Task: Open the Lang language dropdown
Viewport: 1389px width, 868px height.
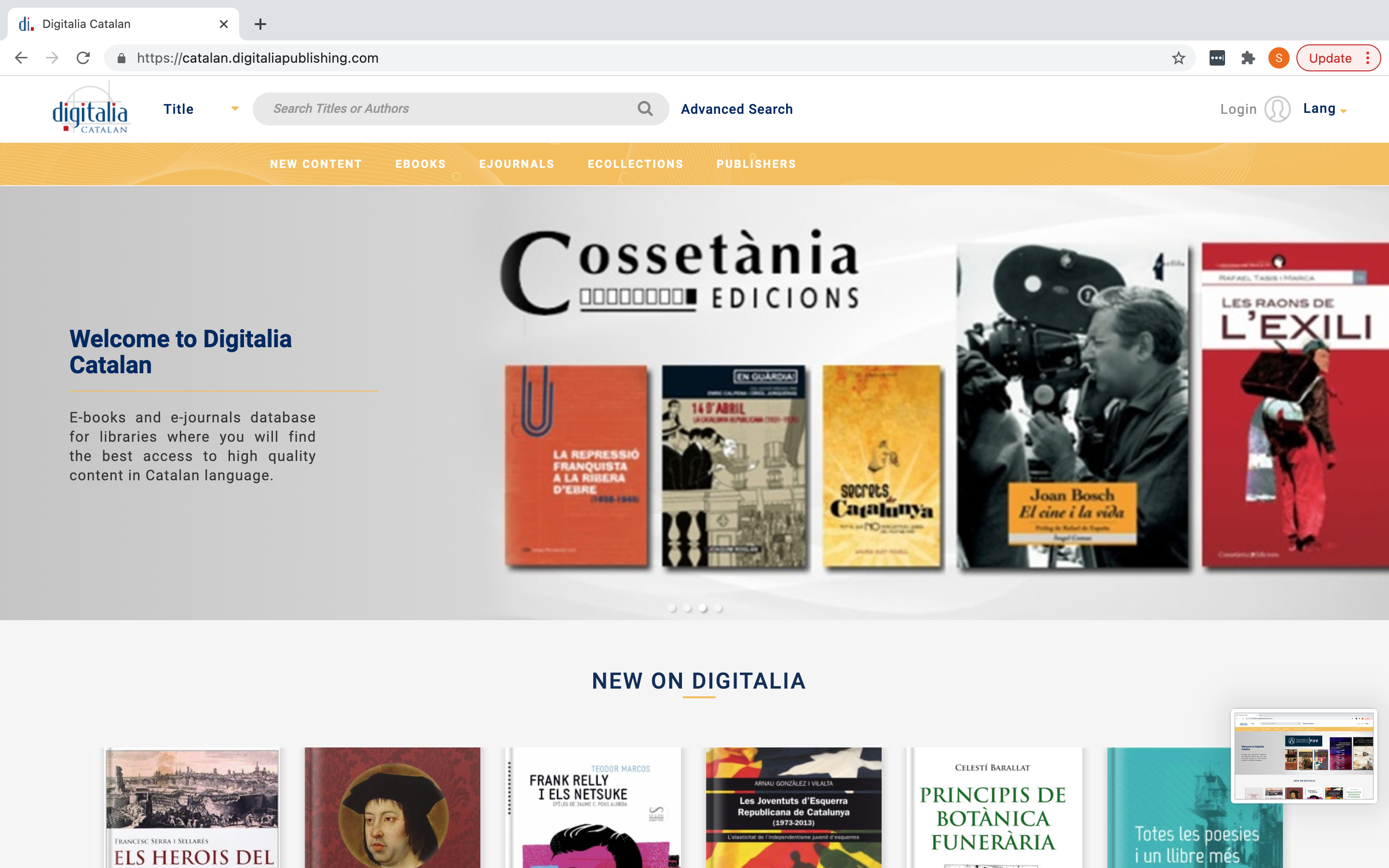Action: (x=1324, y=108)
